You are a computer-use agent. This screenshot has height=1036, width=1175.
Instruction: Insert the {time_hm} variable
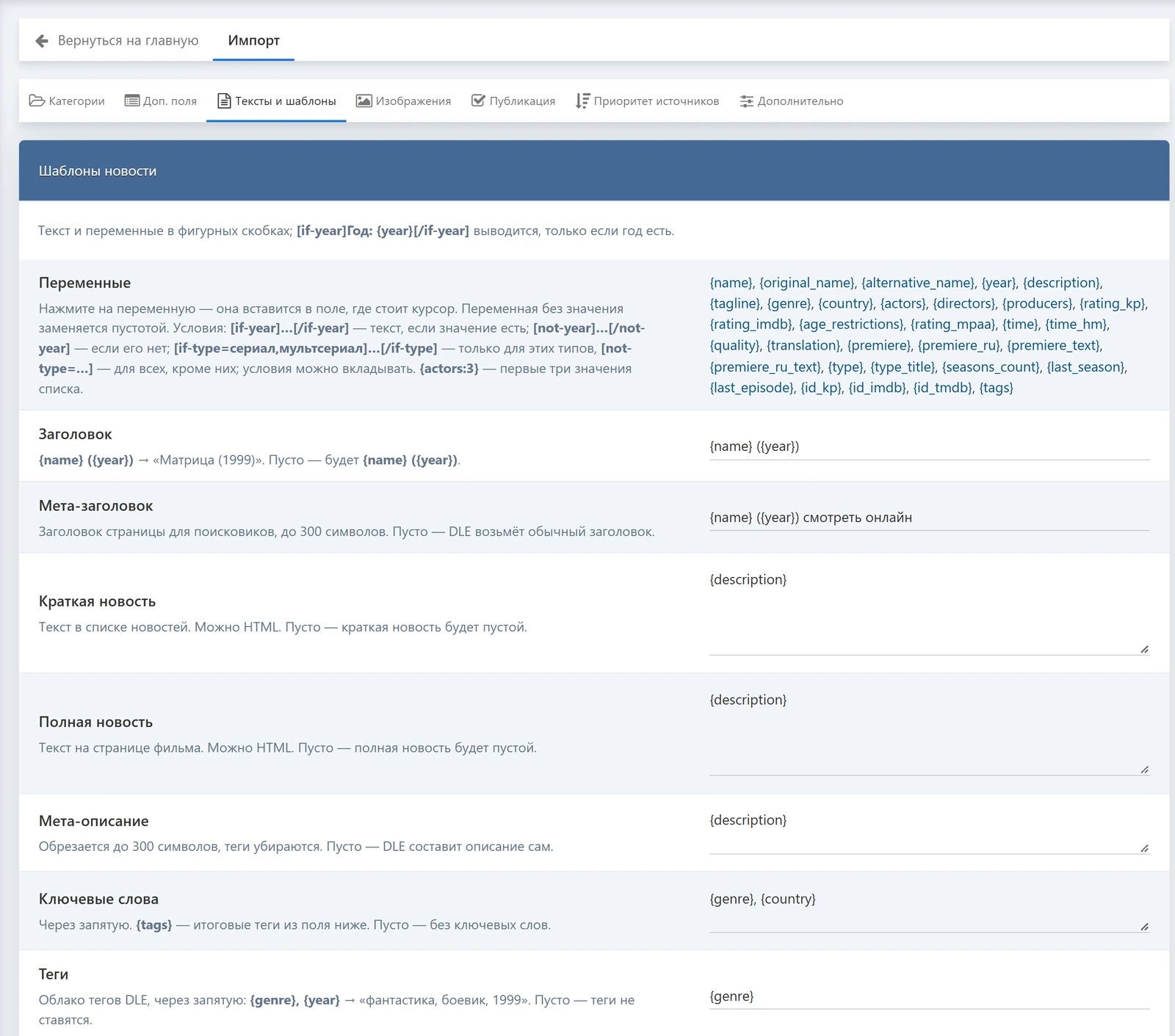click(x=1077, y=324)
